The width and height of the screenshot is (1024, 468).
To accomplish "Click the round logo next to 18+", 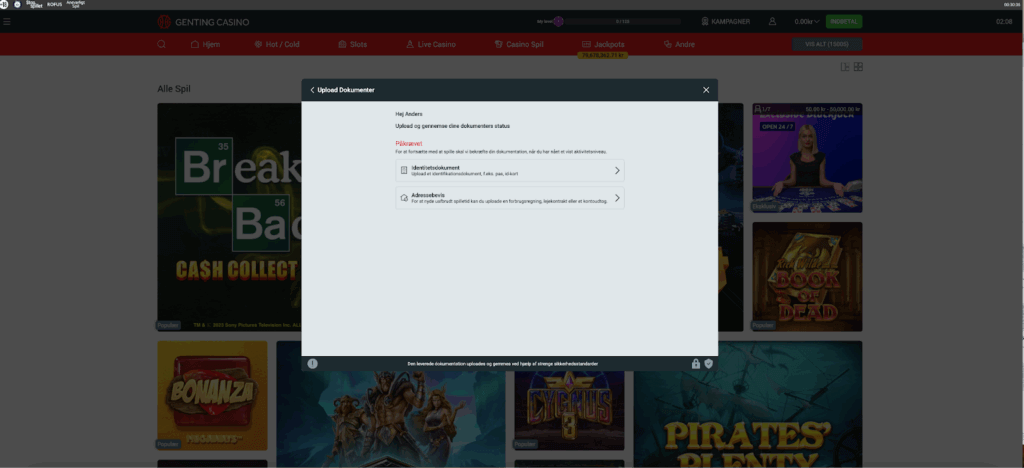I will [18, 5].
